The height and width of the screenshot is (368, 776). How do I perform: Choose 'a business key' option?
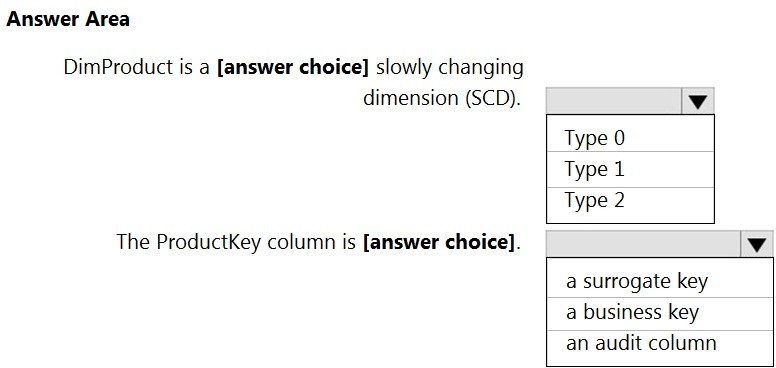point(660,312)
